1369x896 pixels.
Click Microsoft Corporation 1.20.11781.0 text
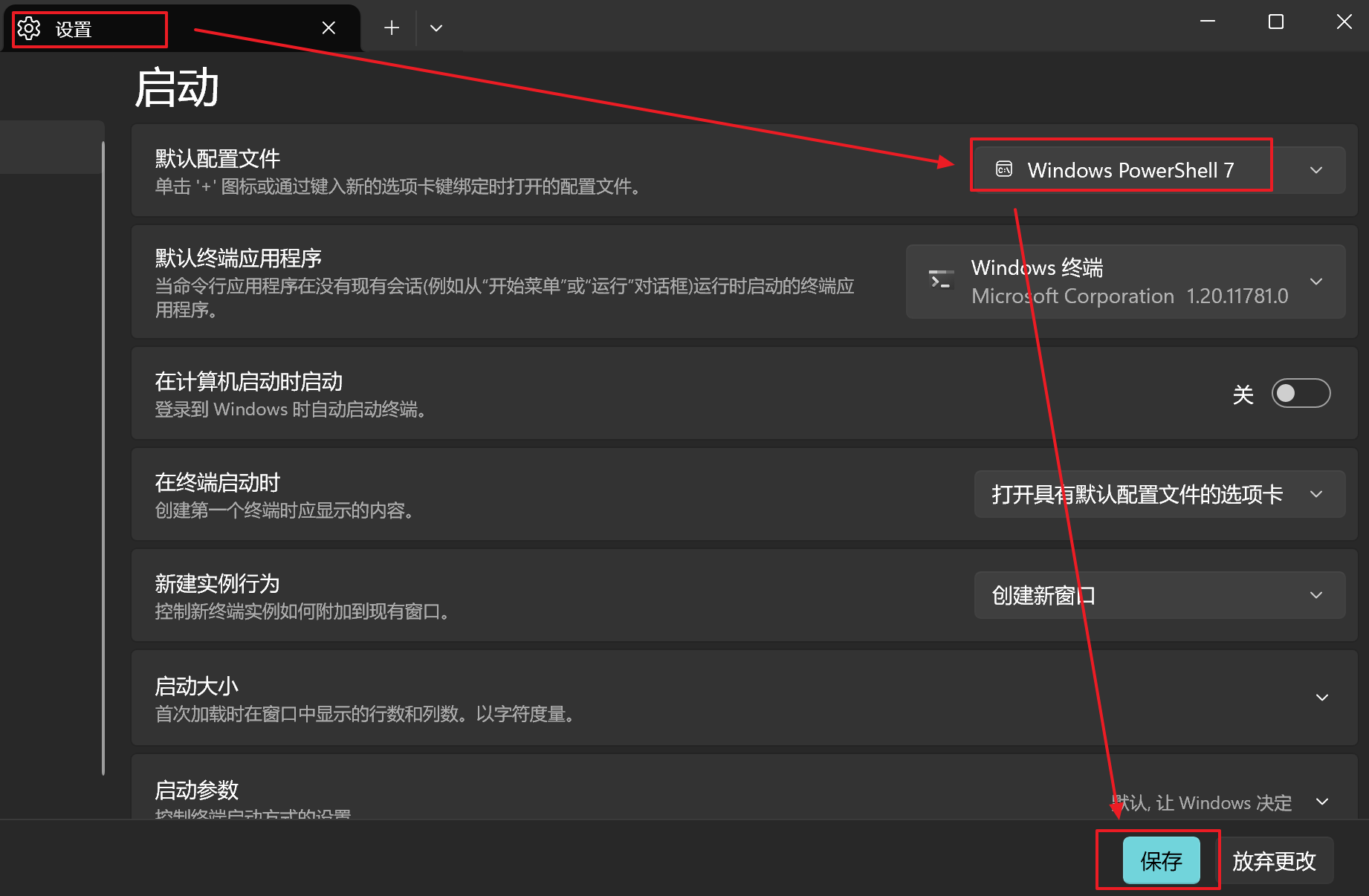point(1130,296)
